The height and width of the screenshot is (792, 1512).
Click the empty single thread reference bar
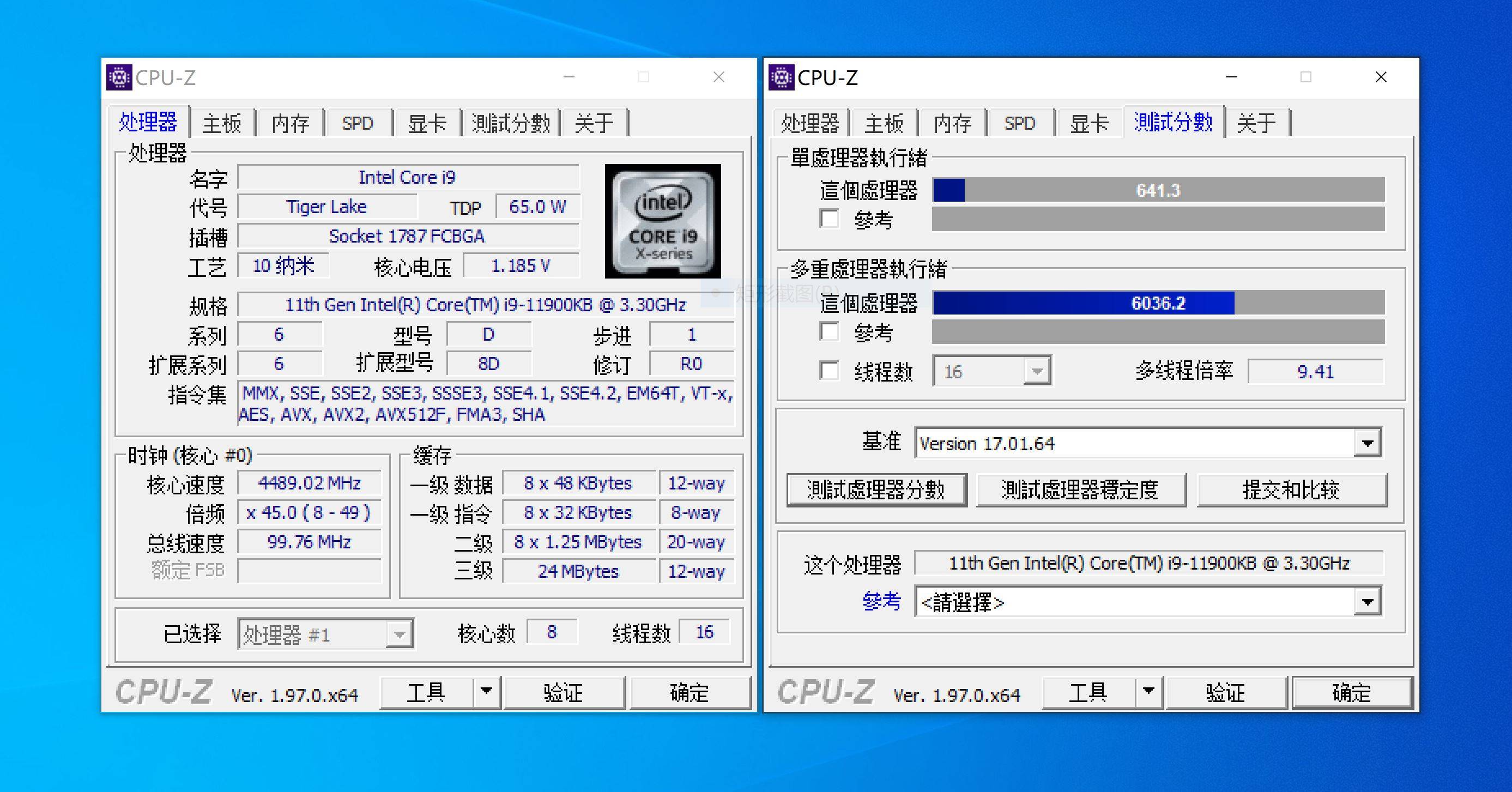[x=1159, y=219]
